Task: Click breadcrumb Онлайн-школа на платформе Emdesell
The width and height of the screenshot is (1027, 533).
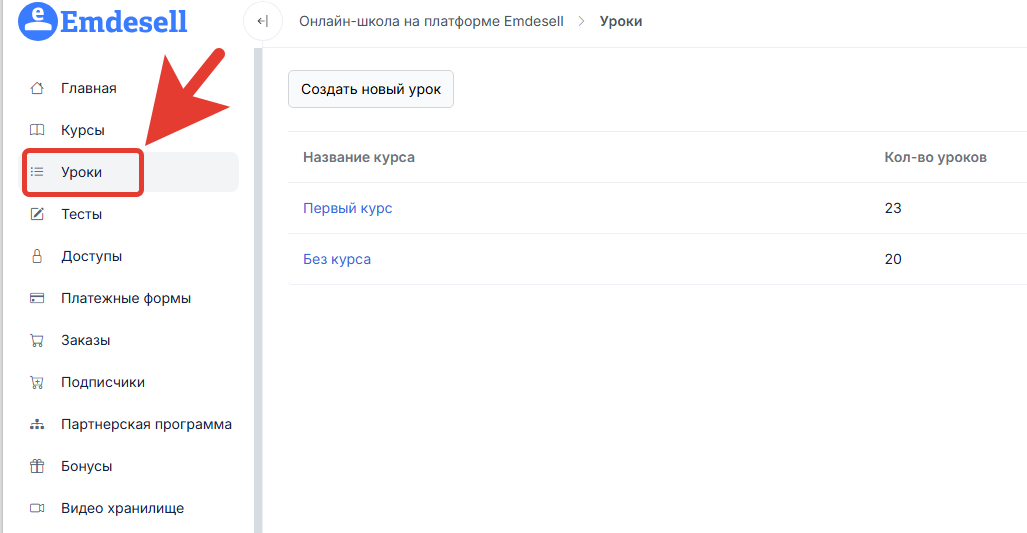Action: [431, 21]
